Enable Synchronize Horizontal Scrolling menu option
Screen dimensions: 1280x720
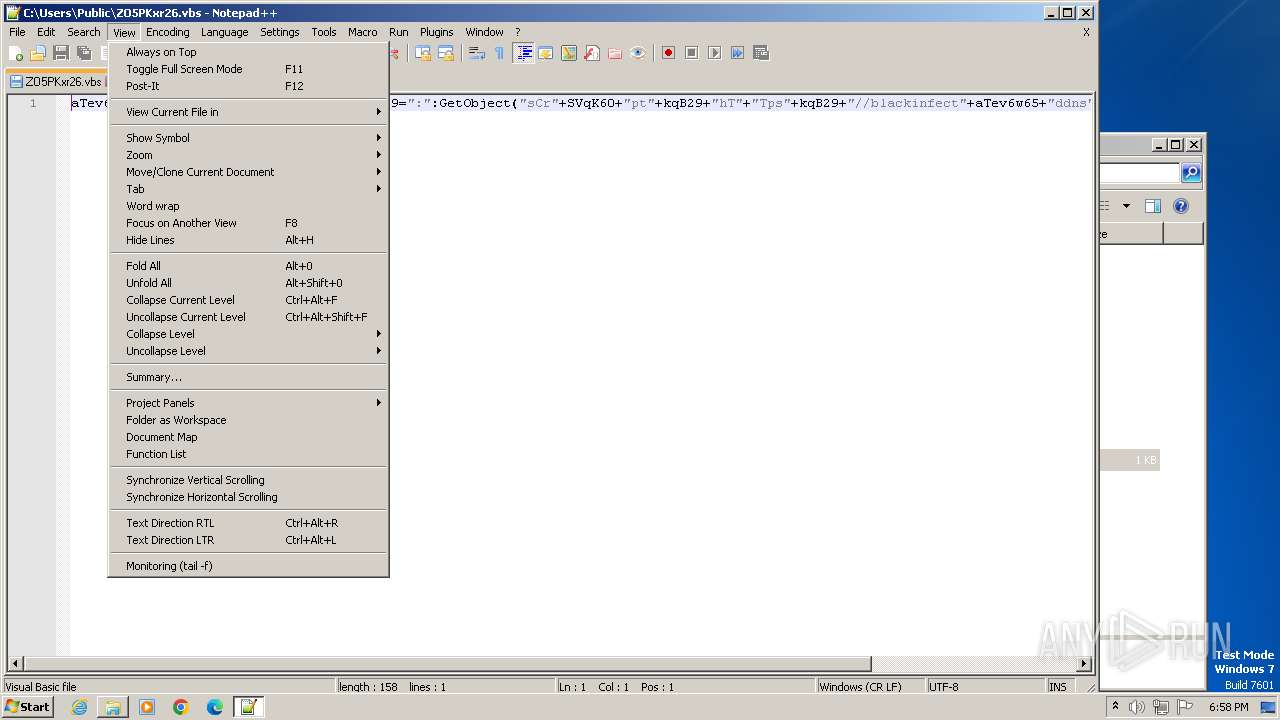click(248, 497)
